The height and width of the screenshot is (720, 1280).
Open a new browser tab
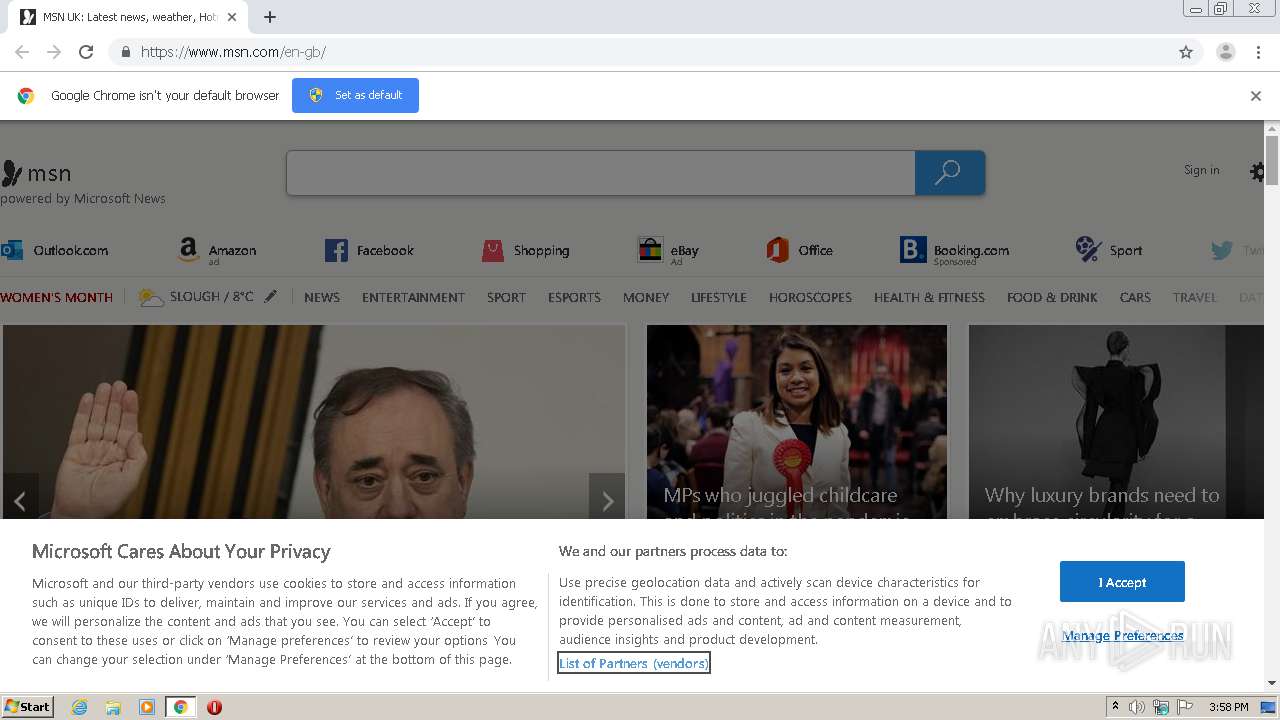[x=270, y=17]
